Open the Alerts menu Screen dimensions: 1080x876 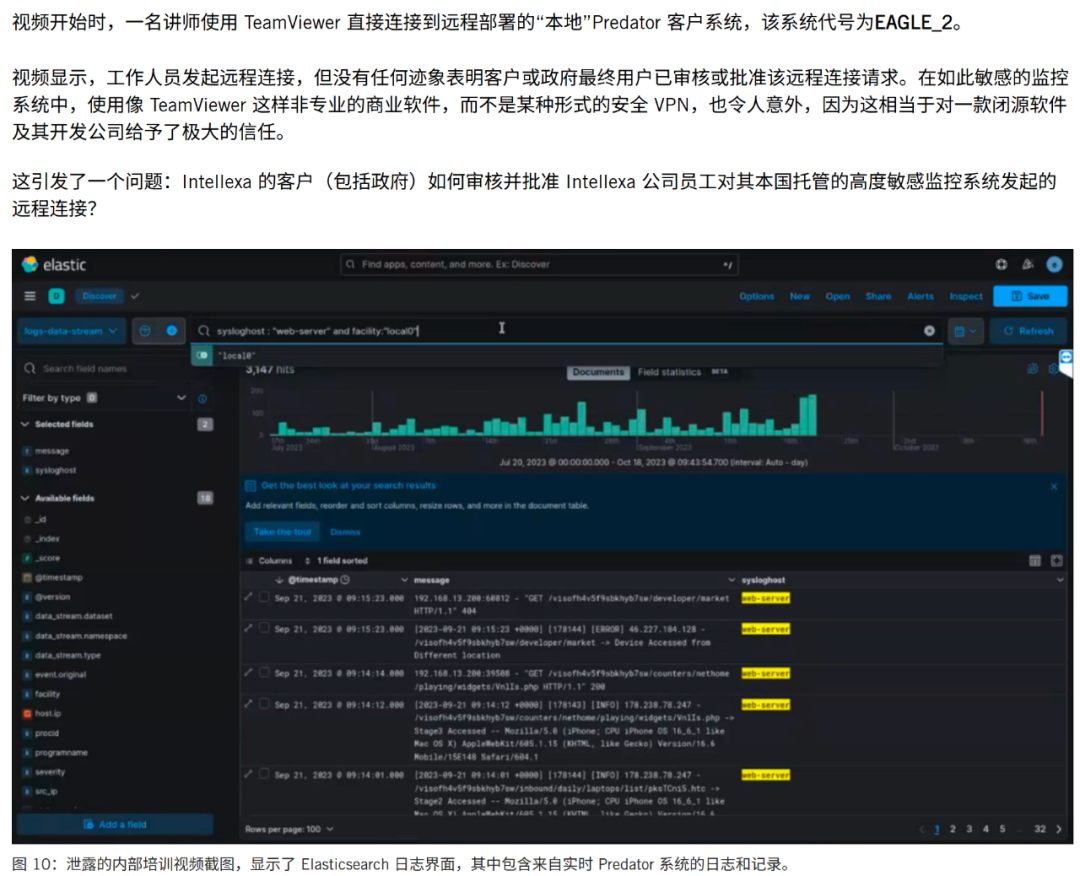[920, 296]
